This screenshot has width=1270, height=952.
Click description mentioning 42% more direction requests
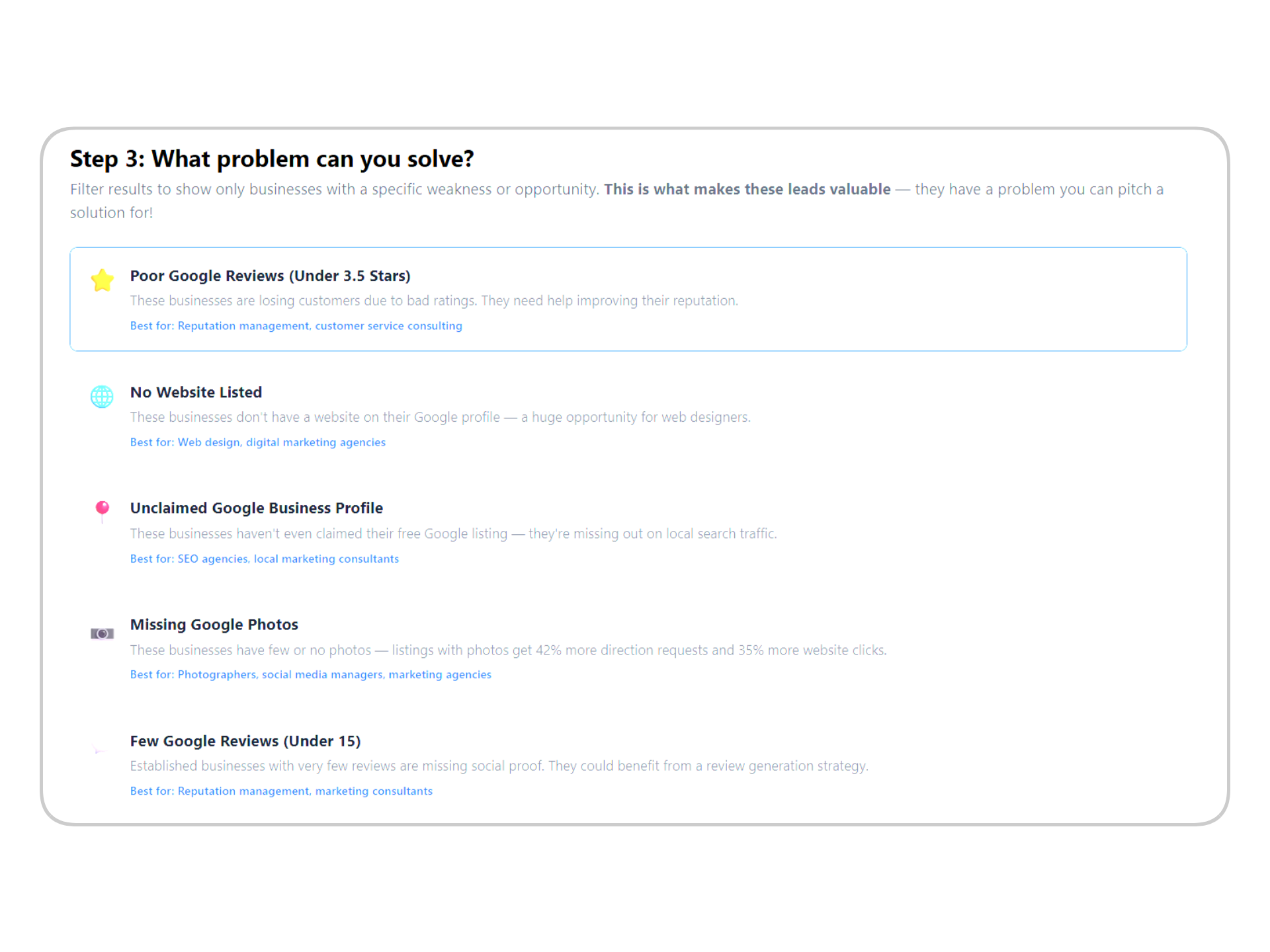pyautogui.click(x=508, y=650)
